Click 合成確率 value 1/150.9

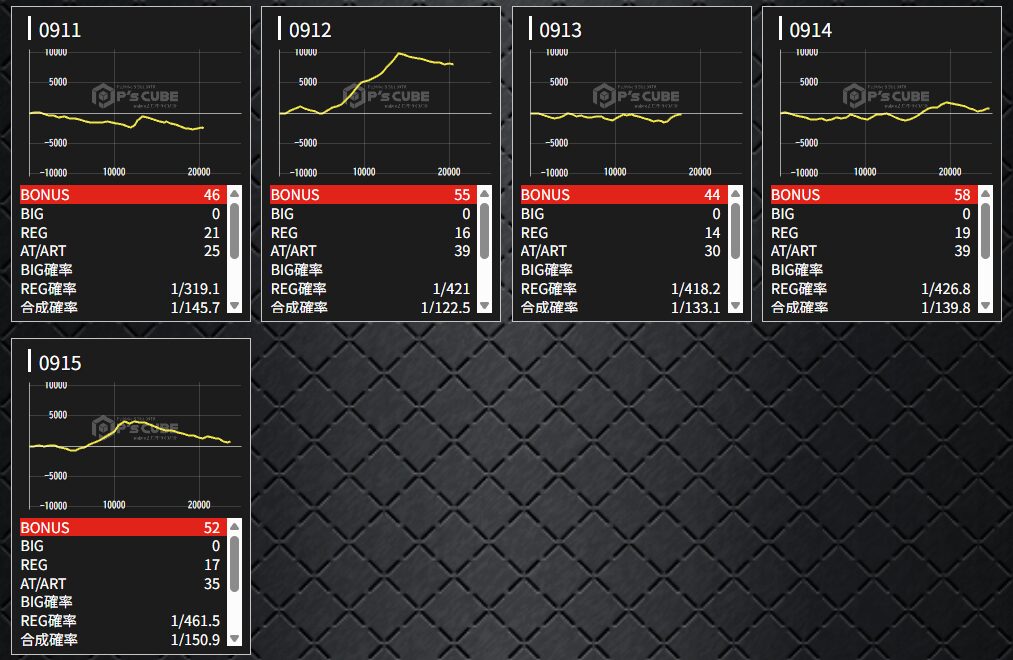pyautogui.click(x=195, y=639)
